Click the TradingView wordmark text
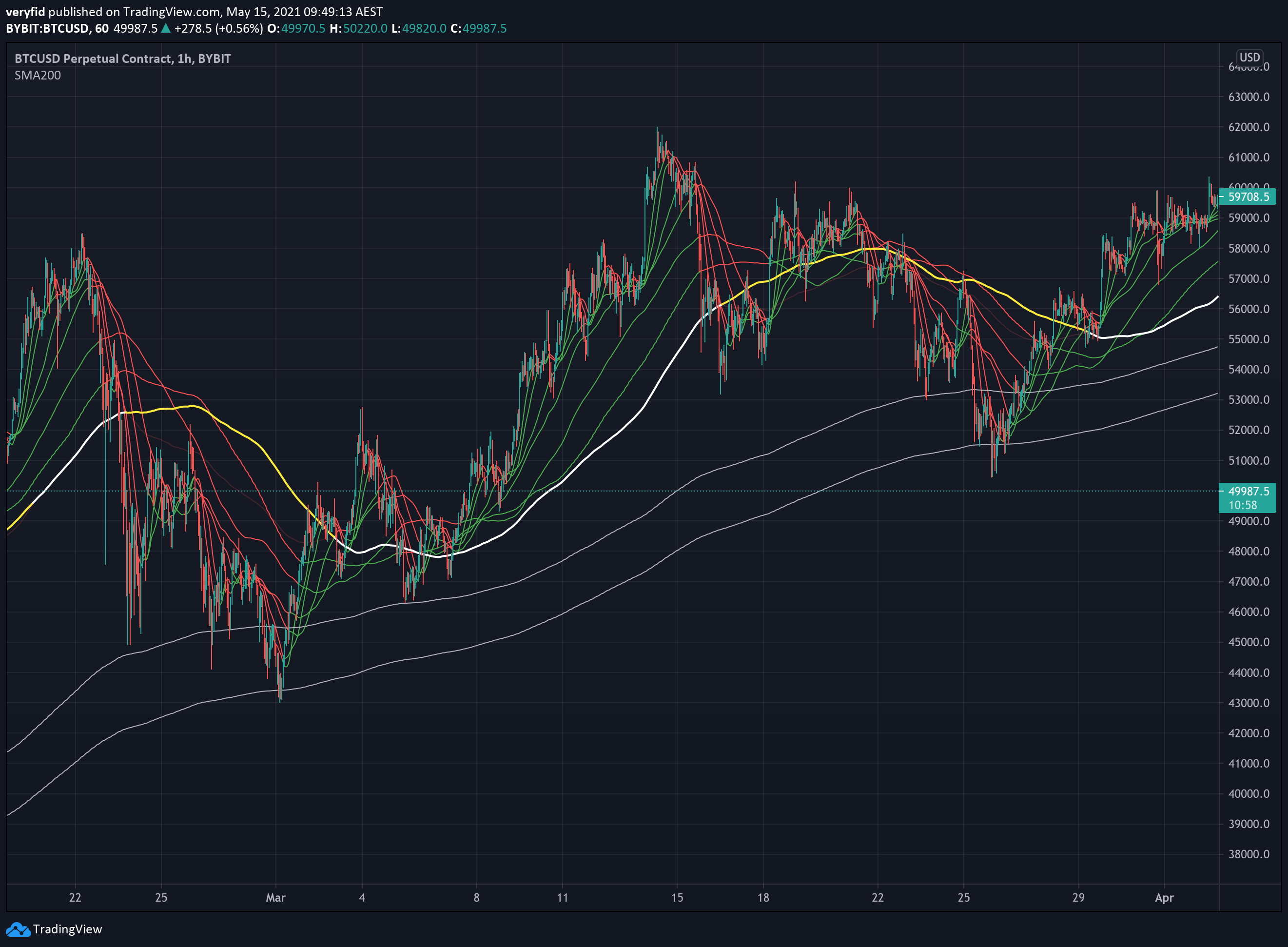Screen dimensions: 1288x947 [67, 929]
